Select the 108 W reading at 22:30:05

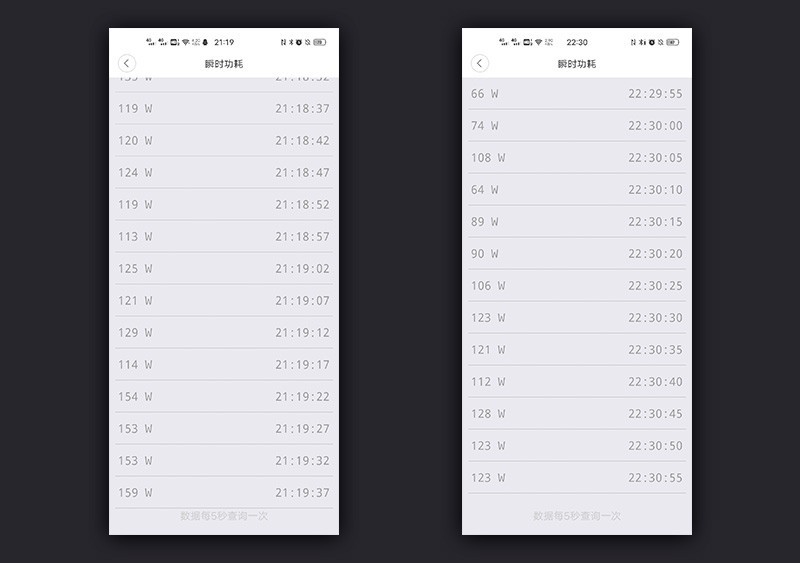[x=577, y=157]
